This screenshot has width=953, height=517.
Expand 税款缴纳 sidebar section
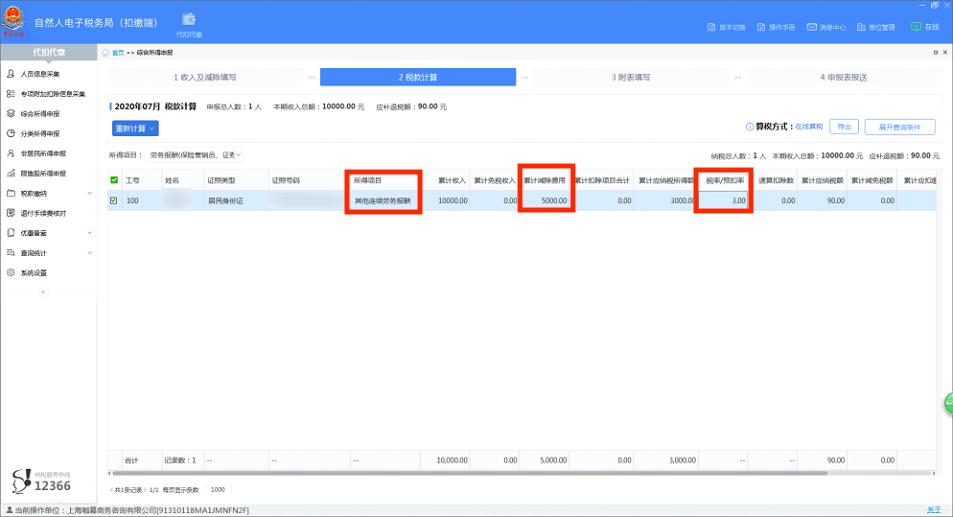[x=50, y=193]
